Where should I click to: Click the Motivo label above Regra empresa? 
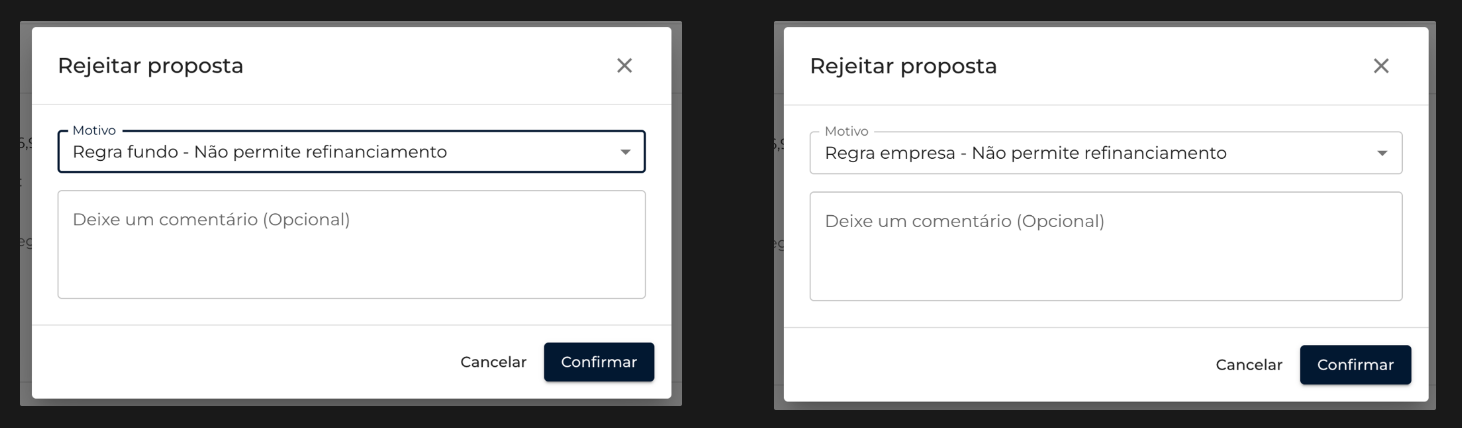pos(846,131)
